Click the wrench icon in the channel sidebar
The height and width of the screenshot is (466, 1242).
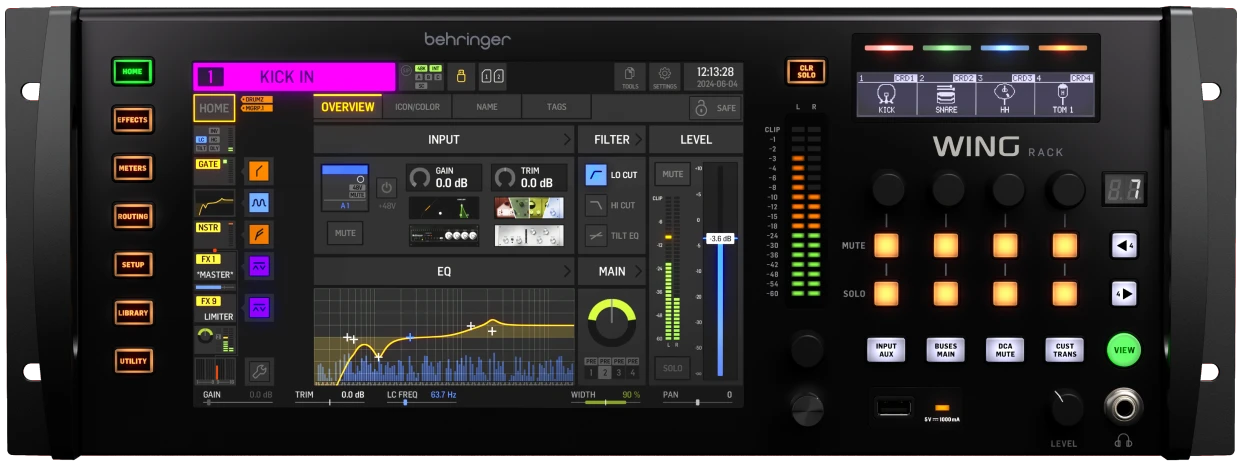click(x=259, y=371)
